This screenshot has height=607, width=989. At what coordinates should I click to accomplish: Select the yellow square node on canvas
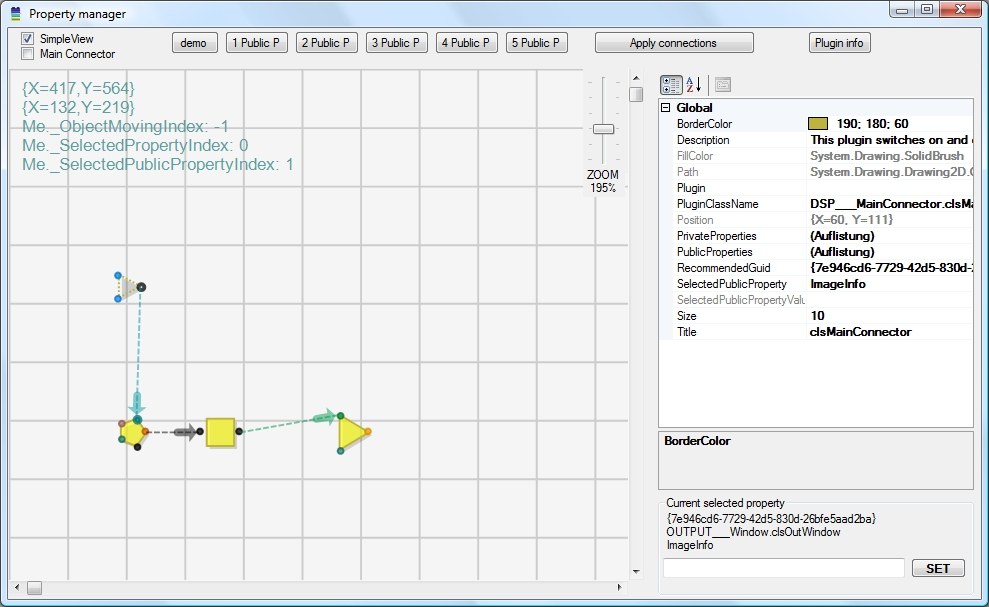pyautogui.click(x=221, y=432)
